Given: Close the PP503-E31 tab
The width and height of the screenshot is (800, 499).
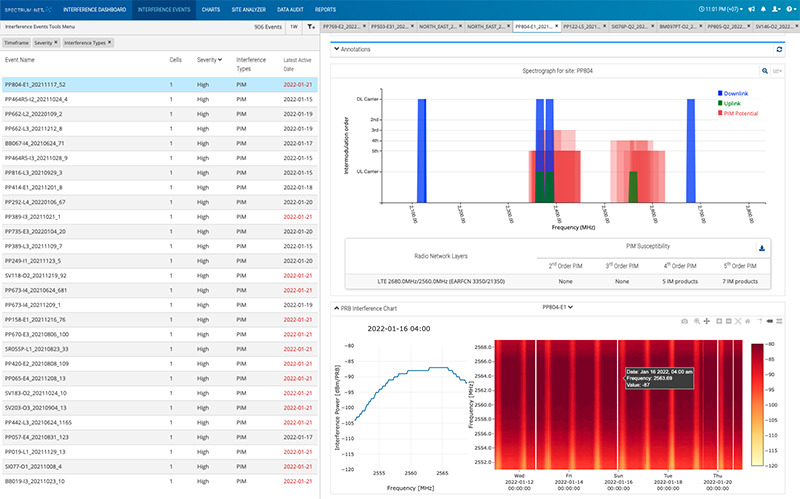Looking at the screenshot, I should click(412, 26).
